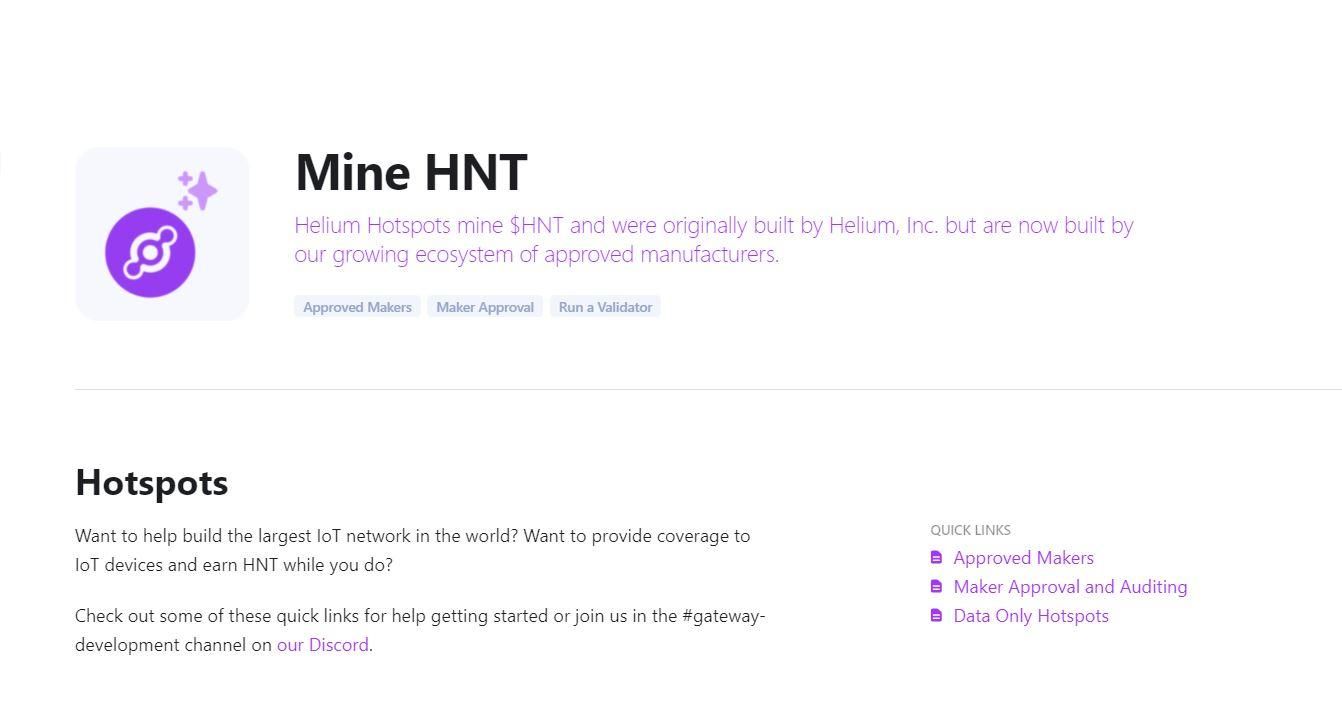Click the QUICK LINKS label
Screen dimensions: 1342x709
coord(970,530)
